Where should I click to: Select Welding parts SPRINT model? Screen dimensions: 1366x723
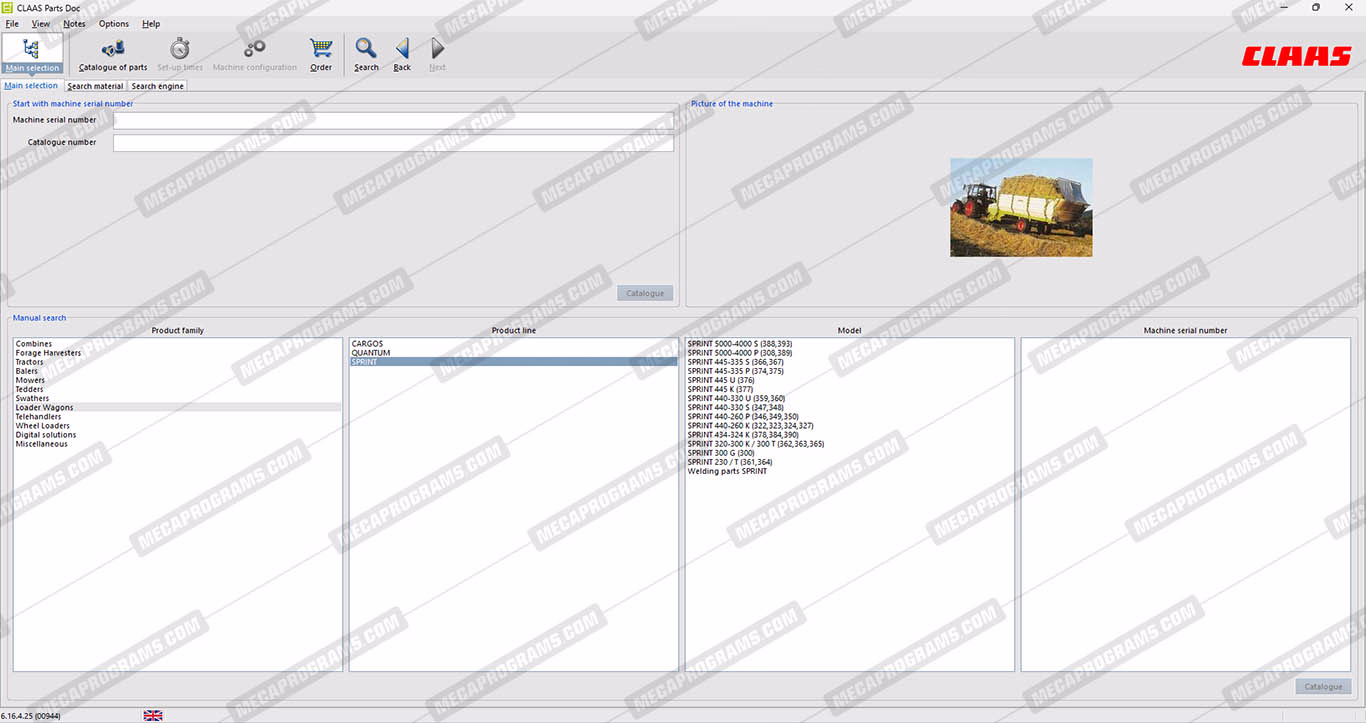849,471
